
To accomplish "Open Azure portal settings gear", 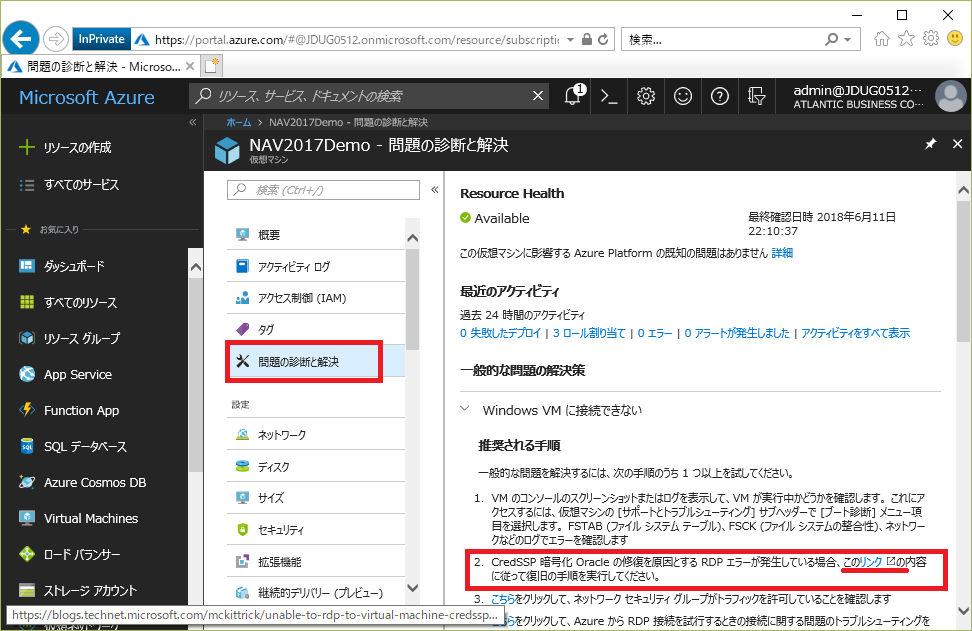I will [x=646, y=96].
